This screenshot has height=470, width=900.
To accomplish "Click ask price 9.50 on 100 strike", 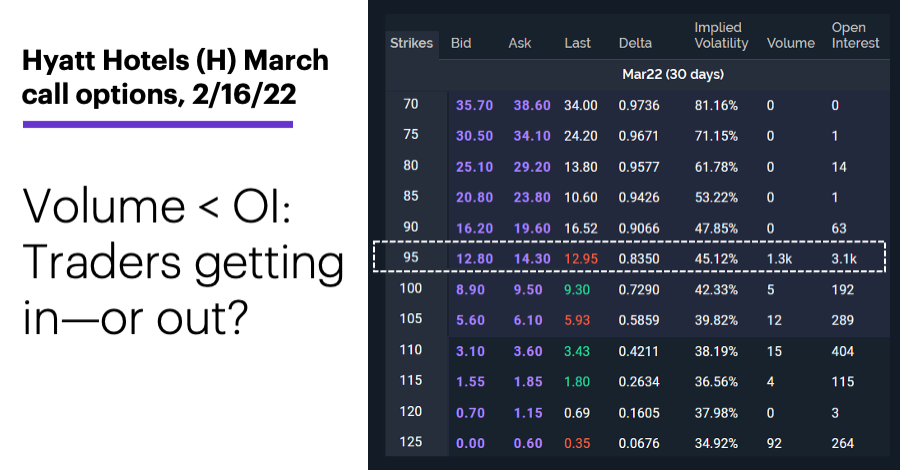I will point(527,290).
